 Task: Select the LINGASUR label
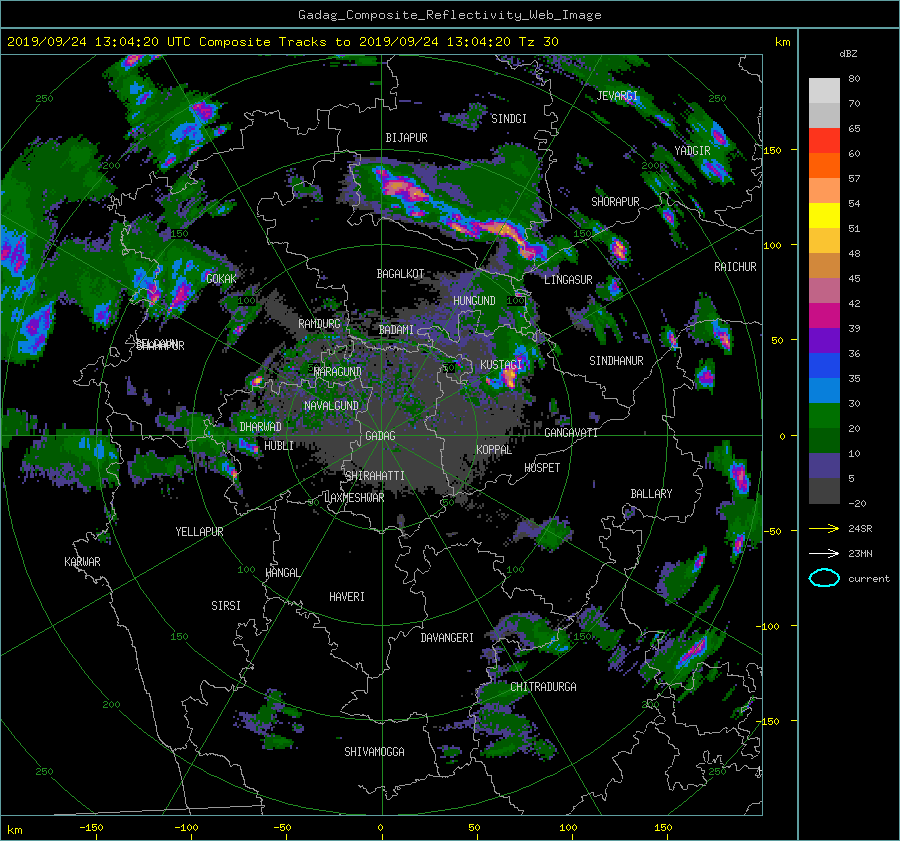click(568, 280)
